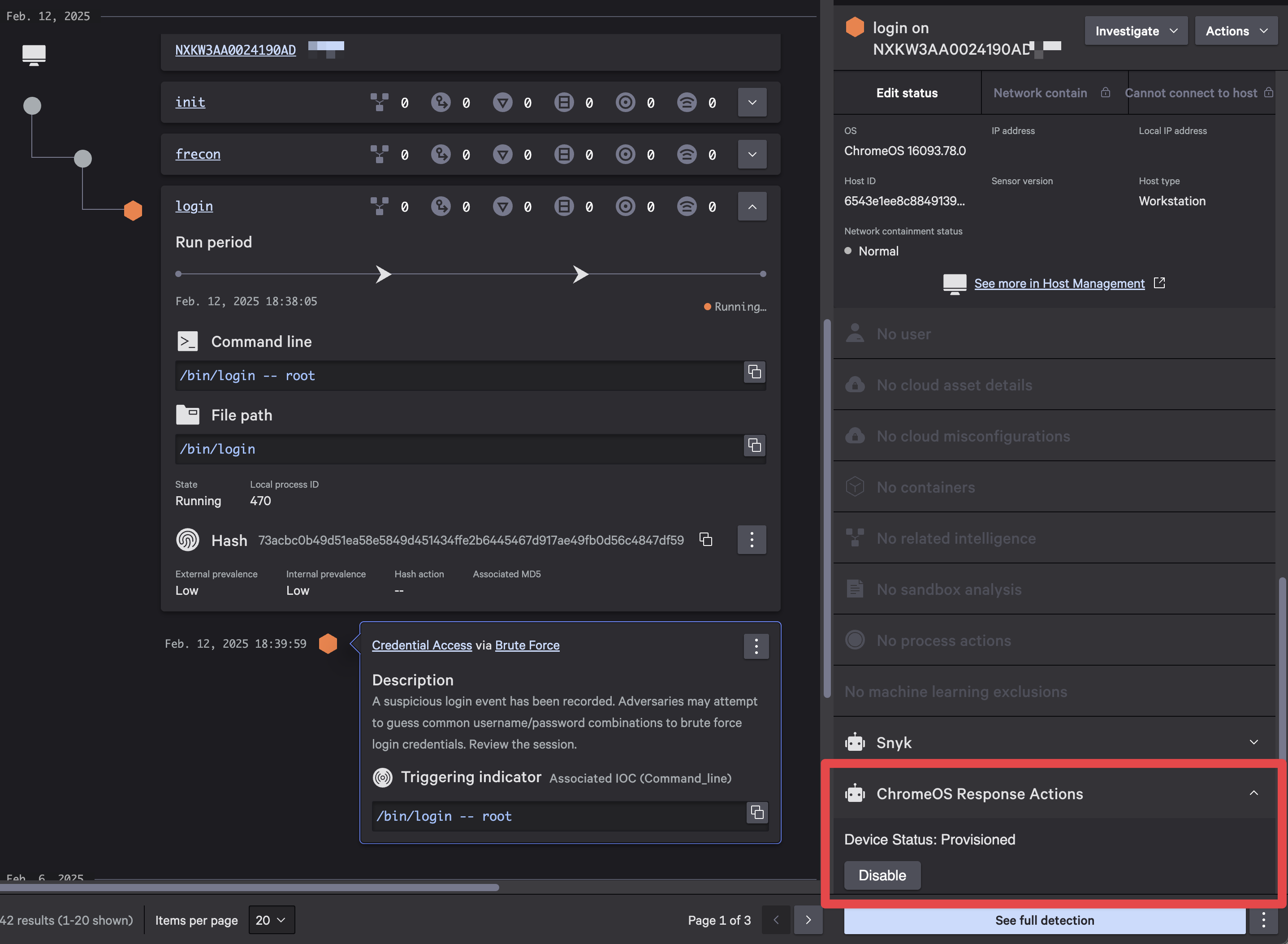Click the init row registry target icon
1288x944 pixels.
(626, 102)
